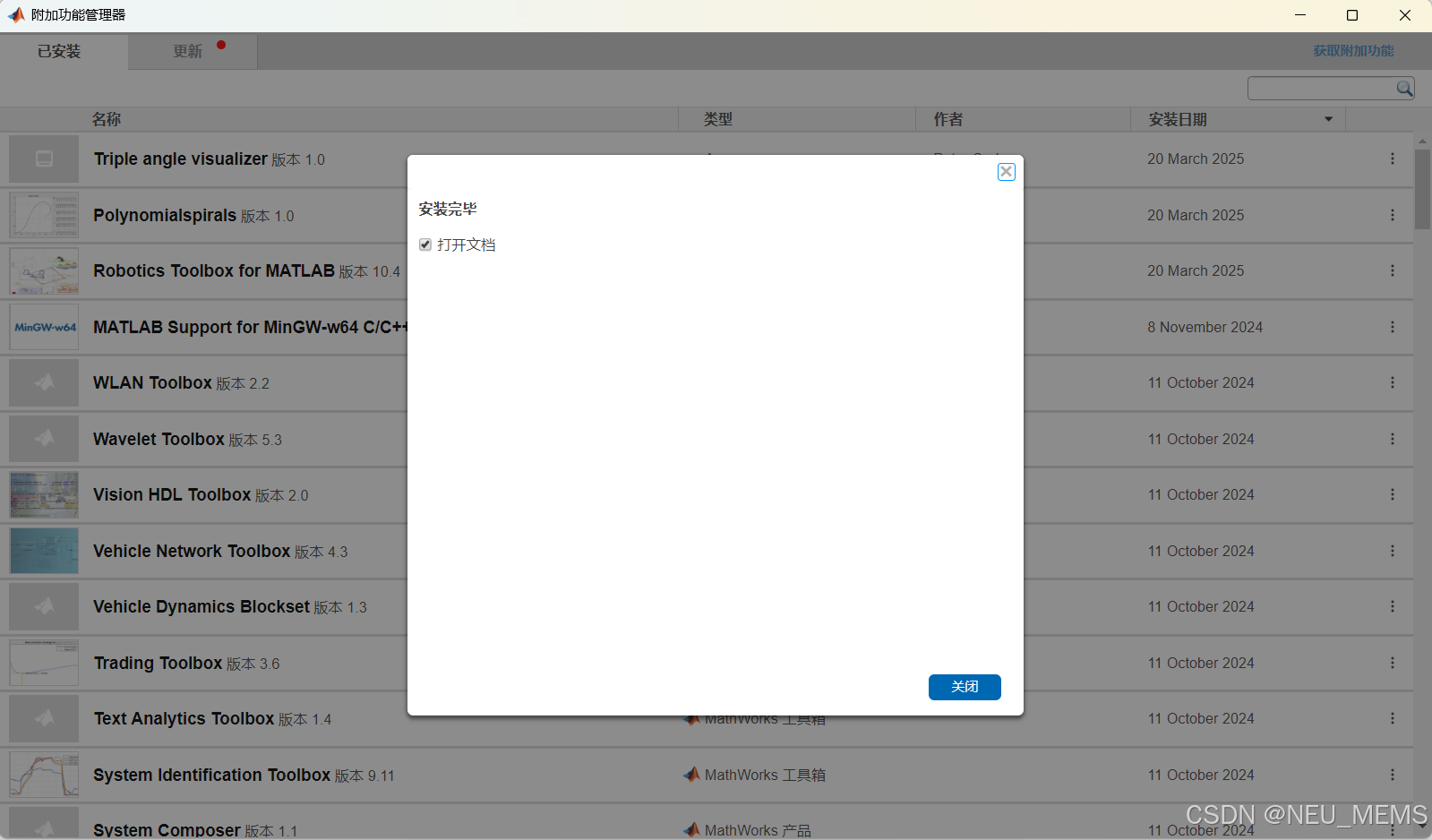Sort by the 作者 column header
Screen dimensions: 1432x840
coord(948,119)
